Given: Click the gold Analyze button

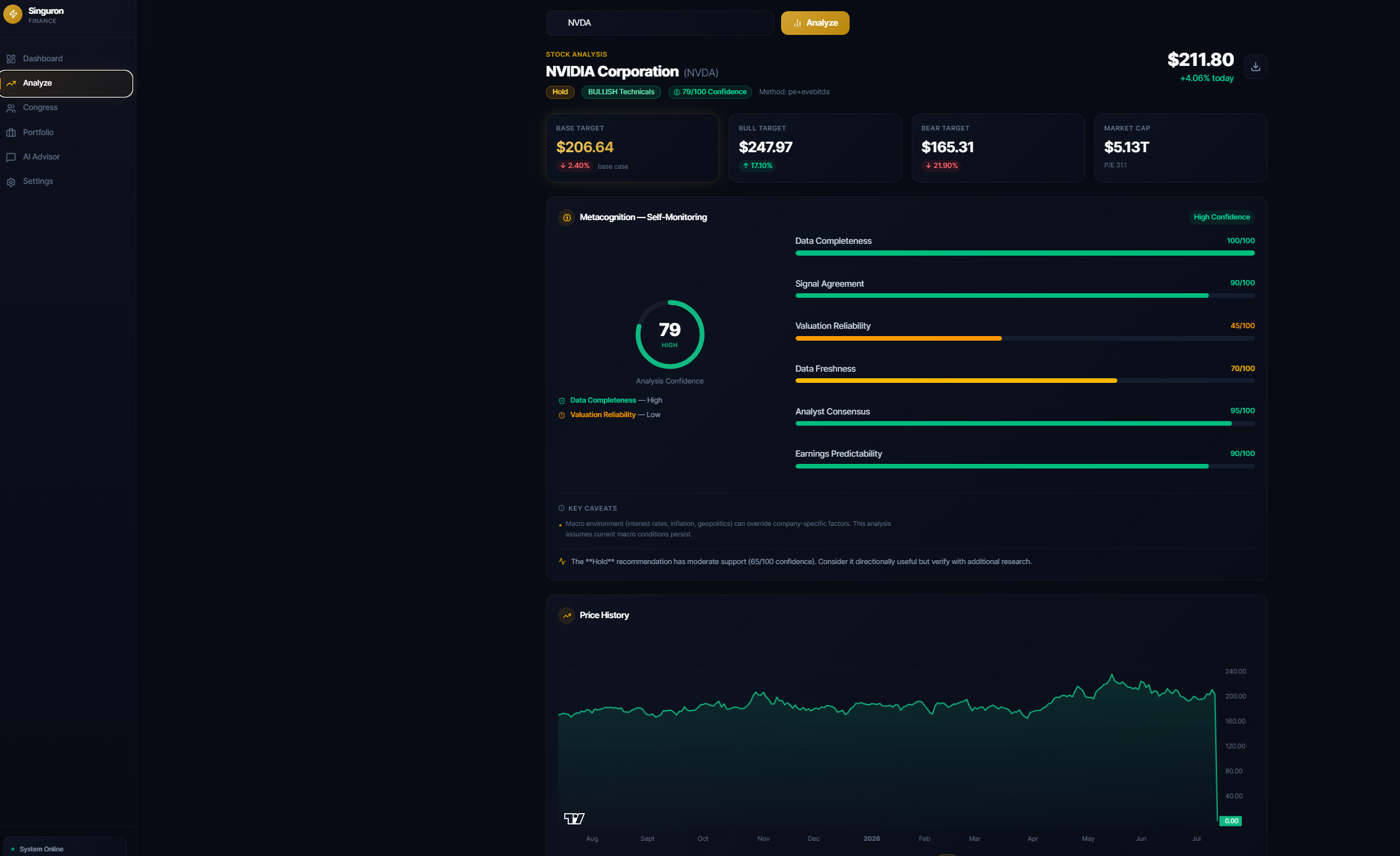Looking at the screenshot, I should coord(815,23).
